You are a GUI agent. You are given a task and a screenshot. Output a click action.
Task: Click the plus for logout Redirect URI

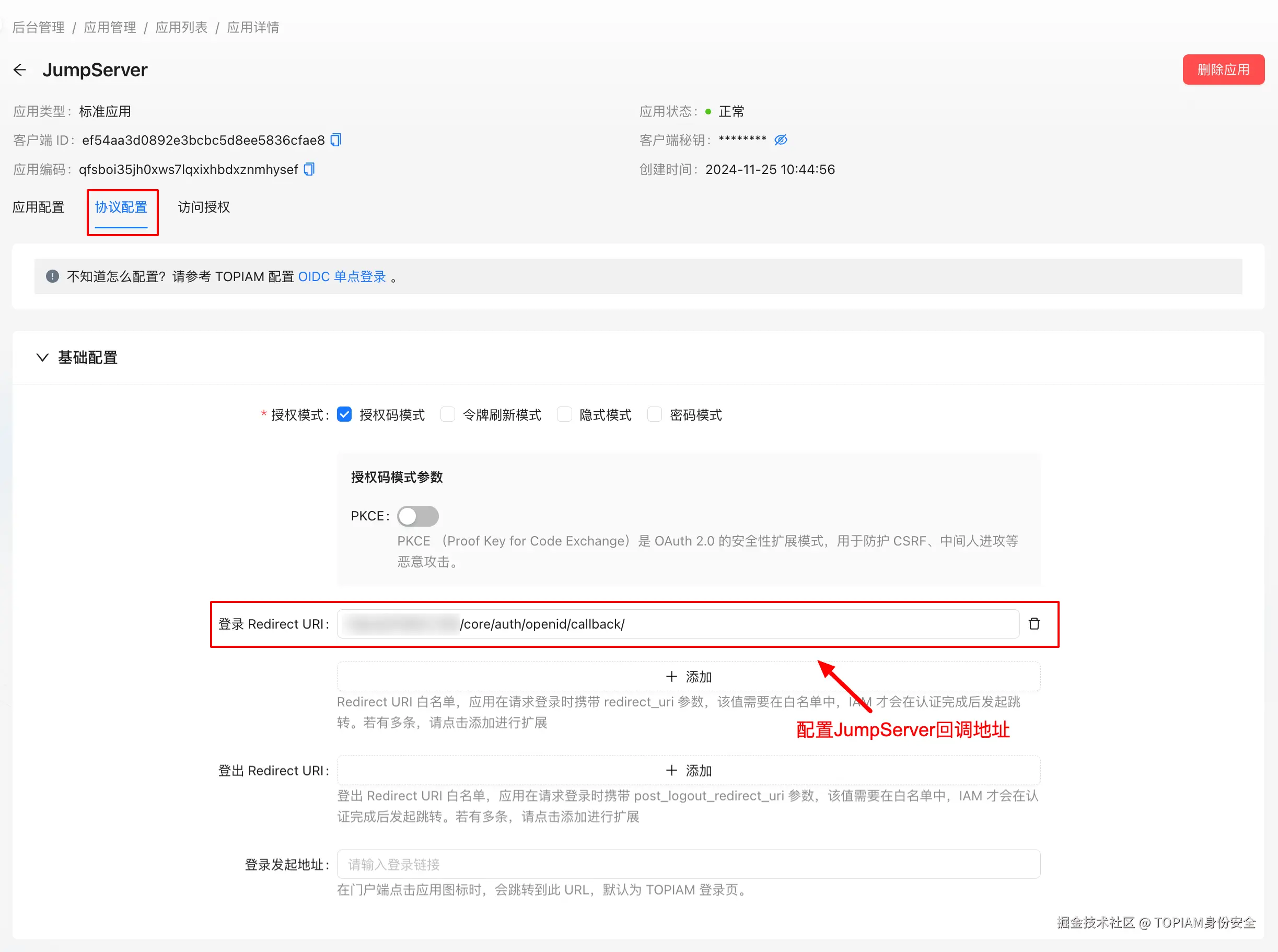(x=671, y=771)
